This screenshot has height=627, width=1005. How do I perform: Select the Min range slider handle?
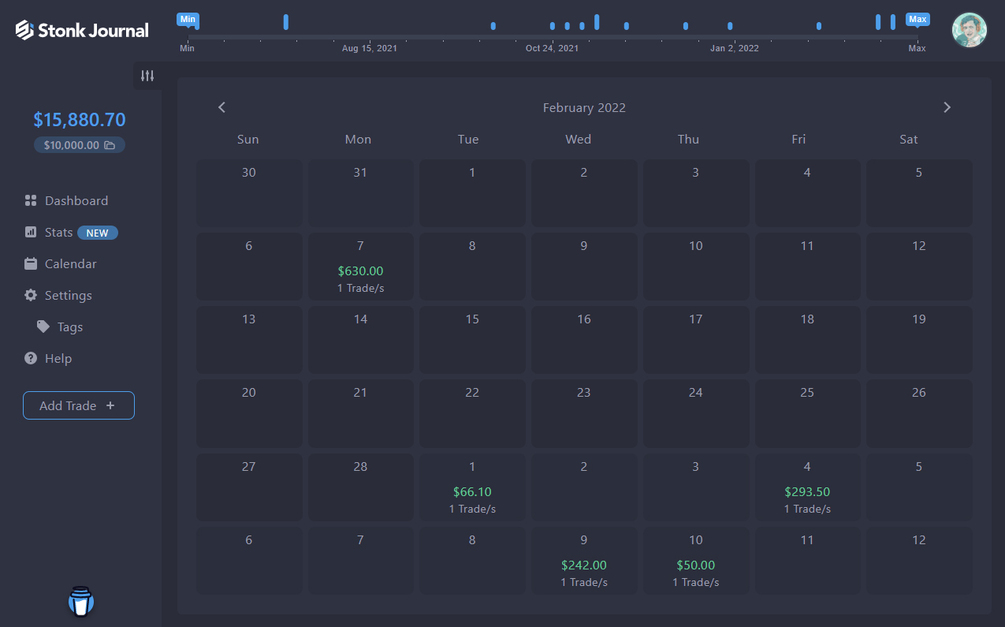(x=188, y=20)
